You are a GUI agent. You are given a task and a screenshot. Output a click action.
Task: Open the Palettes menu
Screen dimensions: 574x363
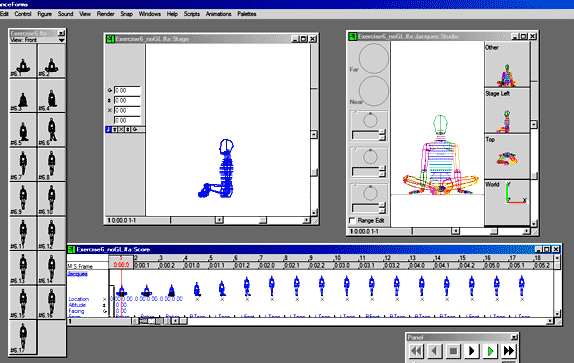click(247, 14)
